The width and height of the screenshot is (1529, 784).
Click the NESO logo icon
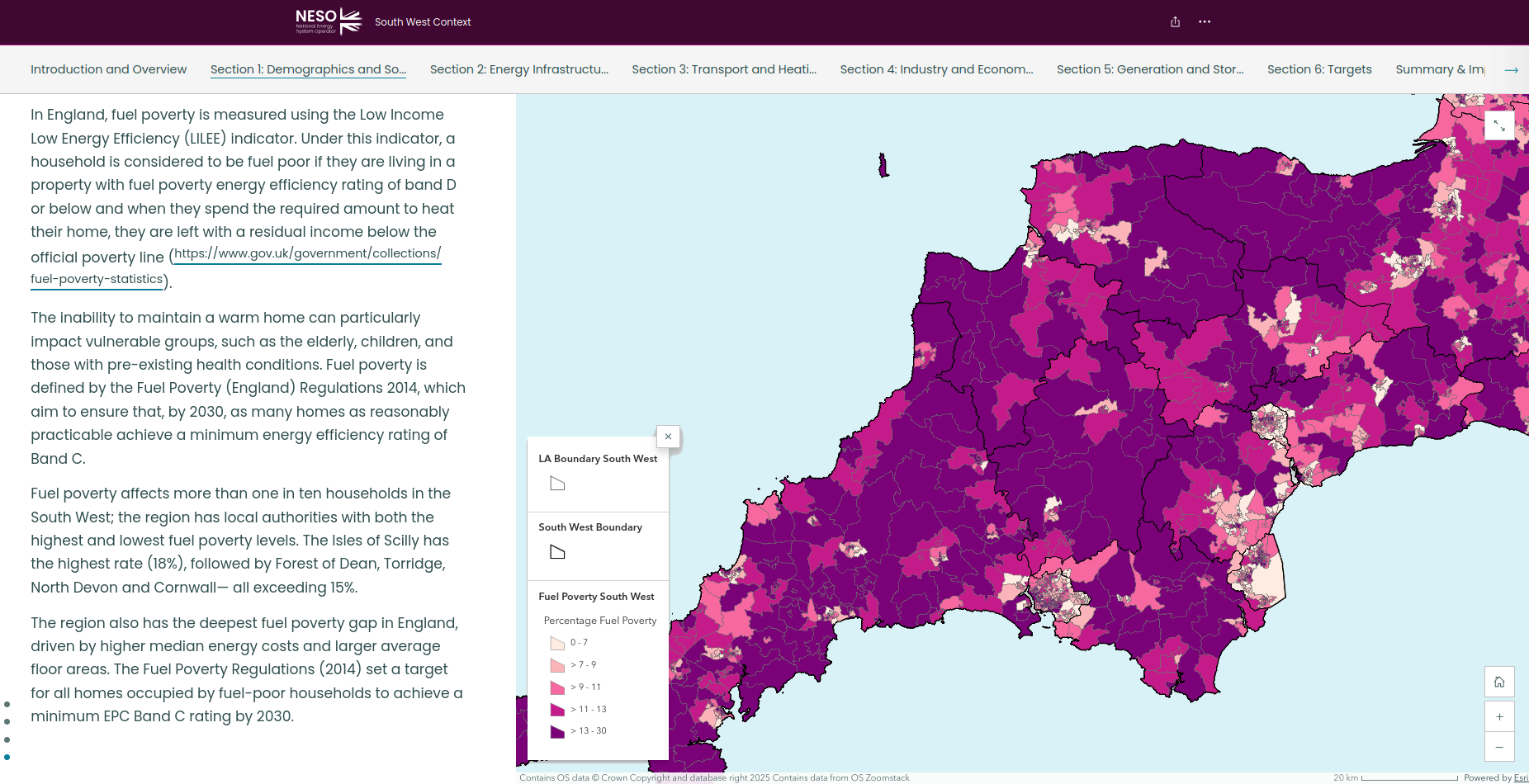[x=329, y=21]
